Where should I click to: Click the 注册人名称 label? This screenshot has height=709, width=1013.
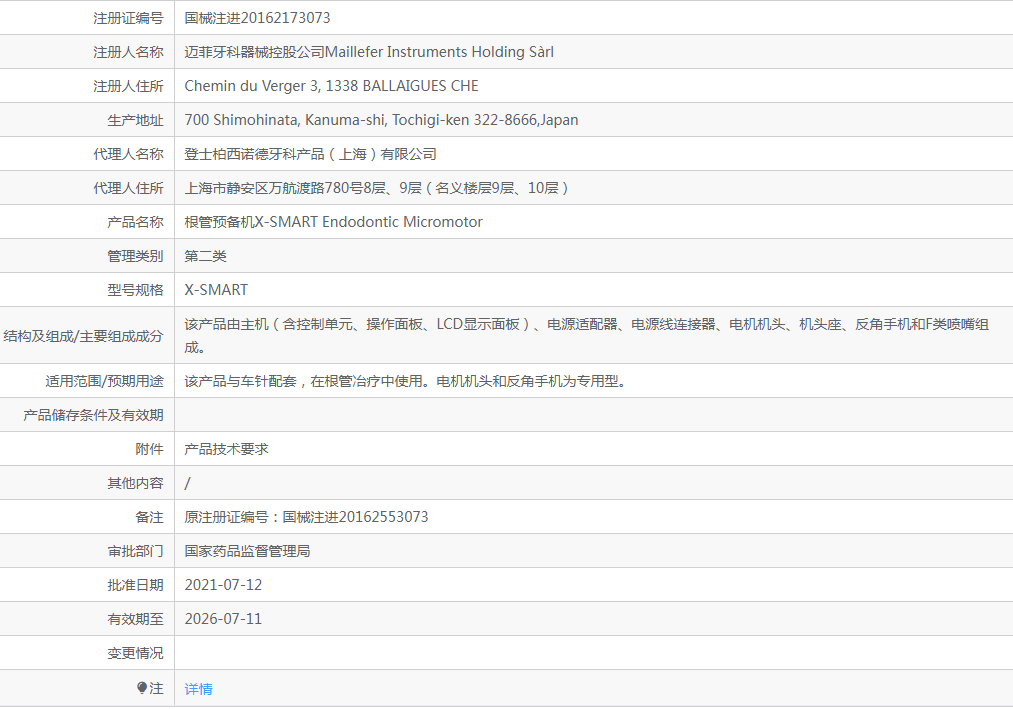pos(128,52)
